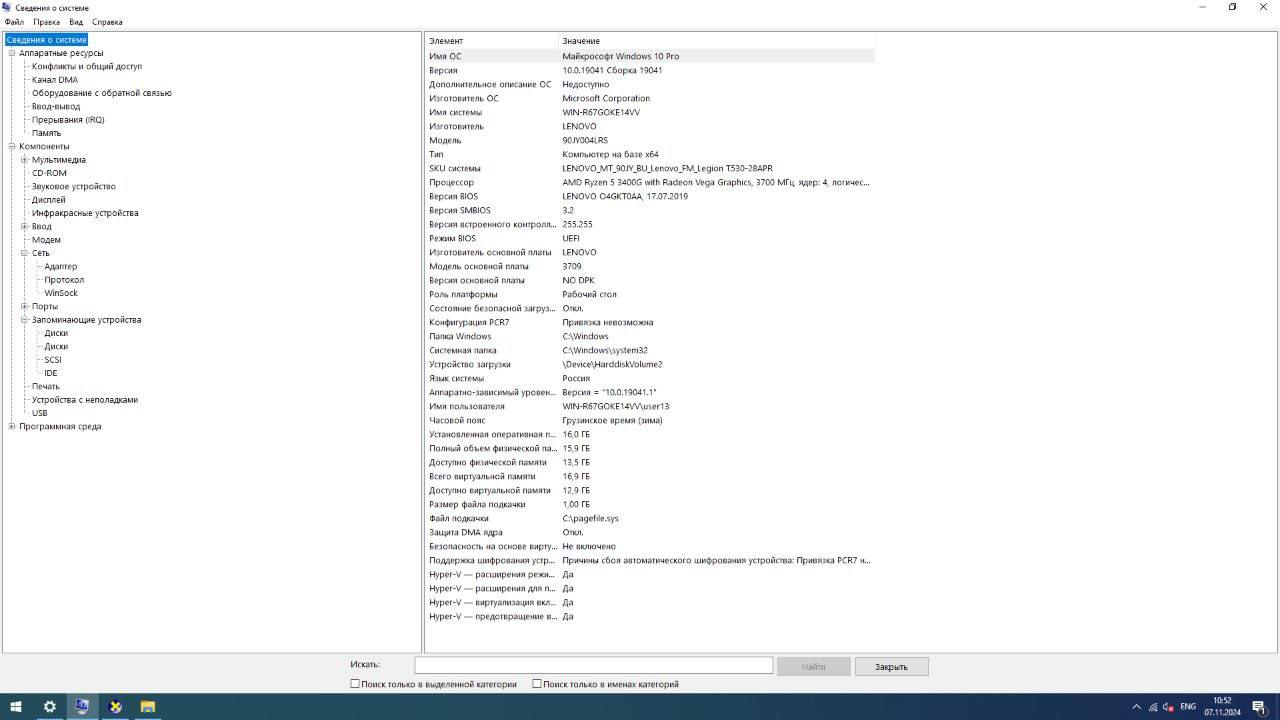Click the Версия BIOS row

pyautogui.click(x=650, y=196)
